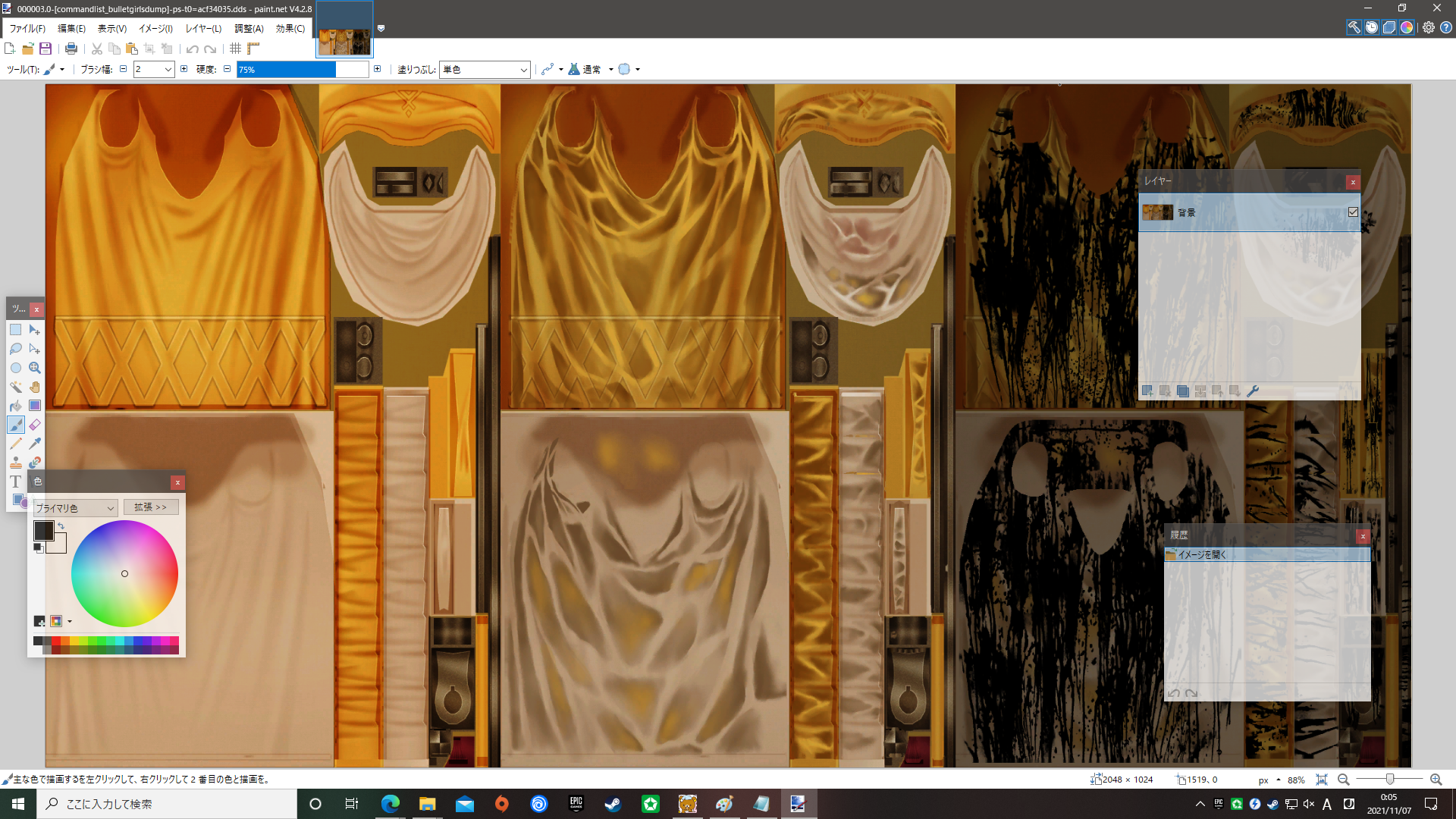
Task: Increase hardness with plus button
Action: pos(377,69)
